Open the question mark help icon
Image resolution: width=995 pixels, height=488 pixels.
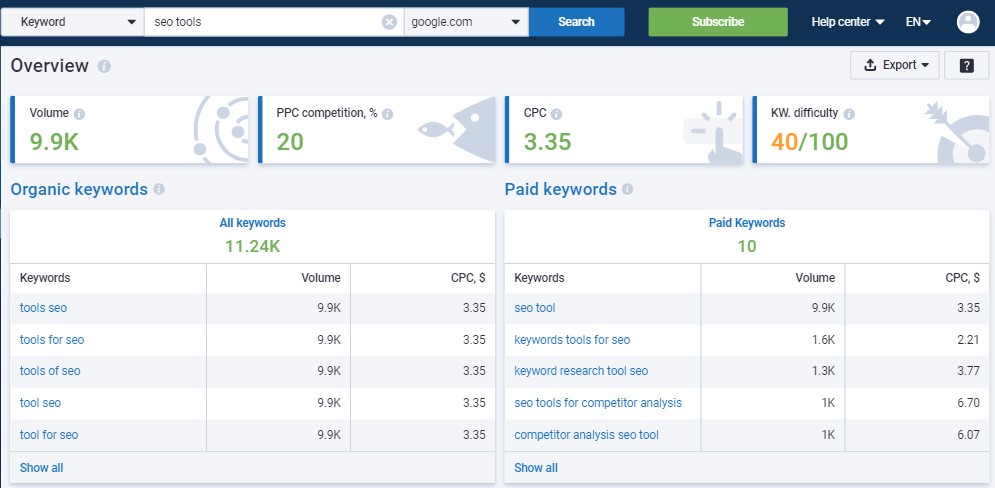(x=966, y=65)
